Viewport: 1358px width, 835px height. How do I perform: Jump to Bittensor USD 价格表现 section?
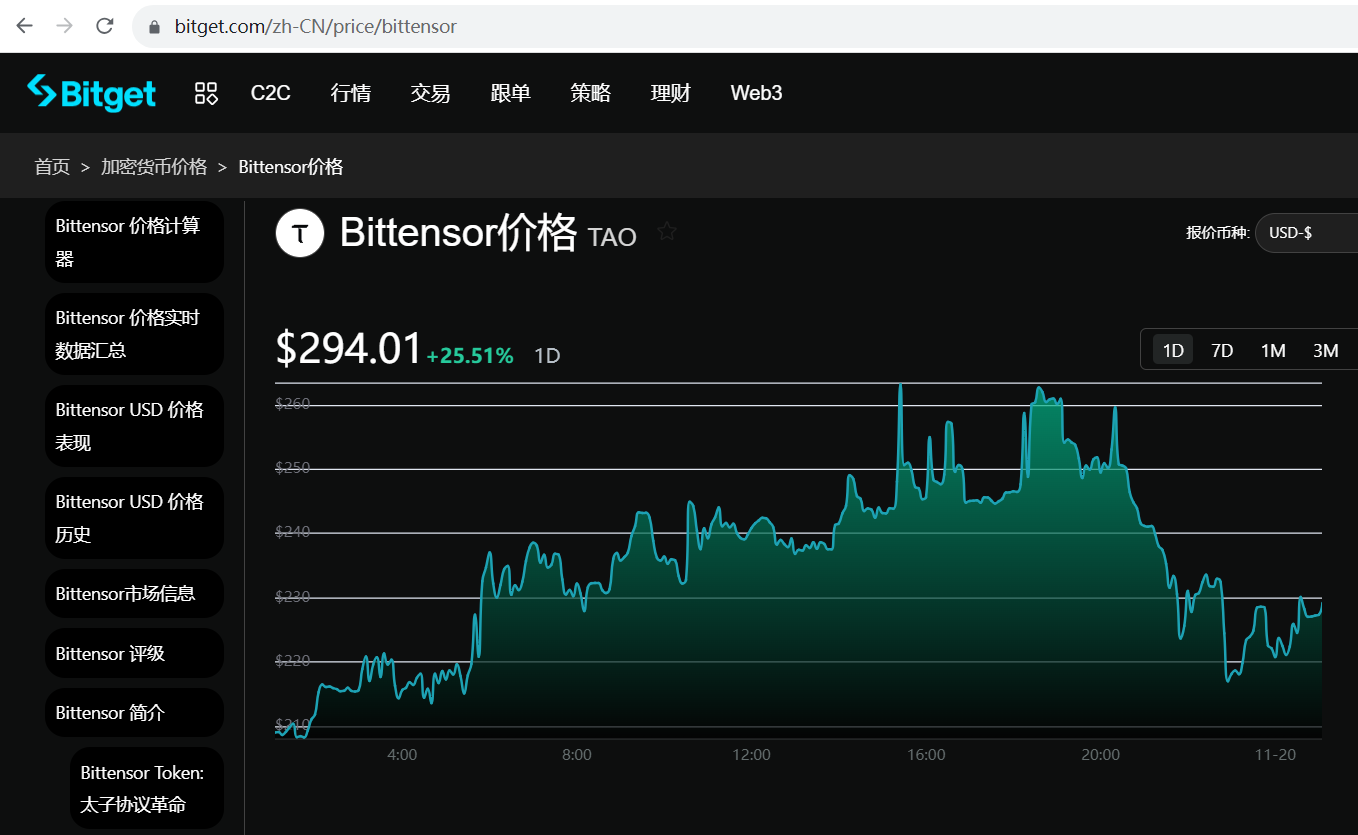(134, 426)
